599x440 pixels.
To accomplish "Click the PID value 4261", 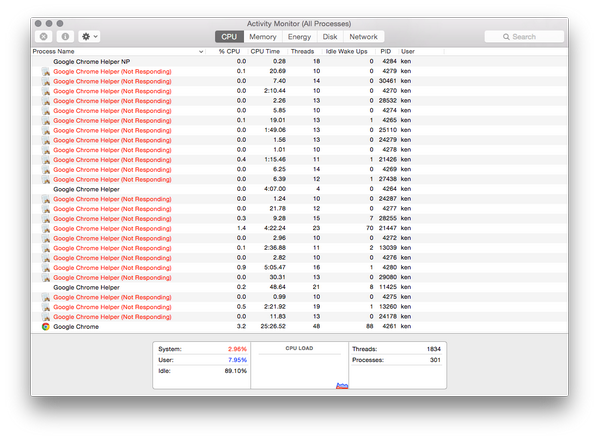I will 389,326.
